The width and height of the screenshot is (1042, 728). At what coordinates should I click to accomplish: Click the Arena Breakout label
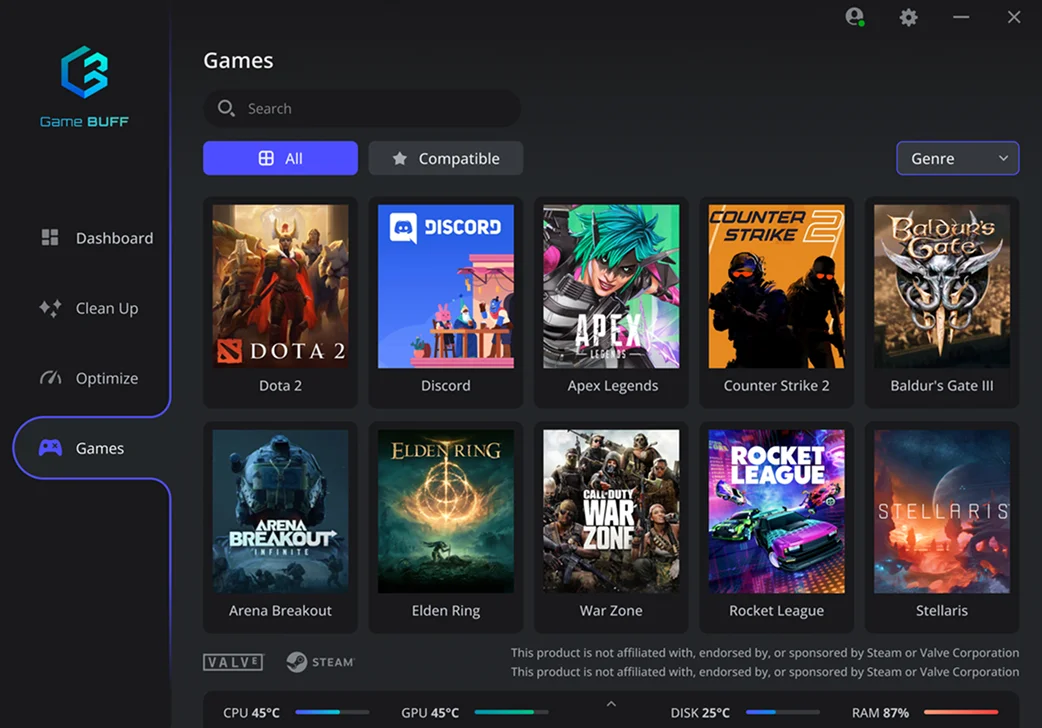tap(280, 610)
